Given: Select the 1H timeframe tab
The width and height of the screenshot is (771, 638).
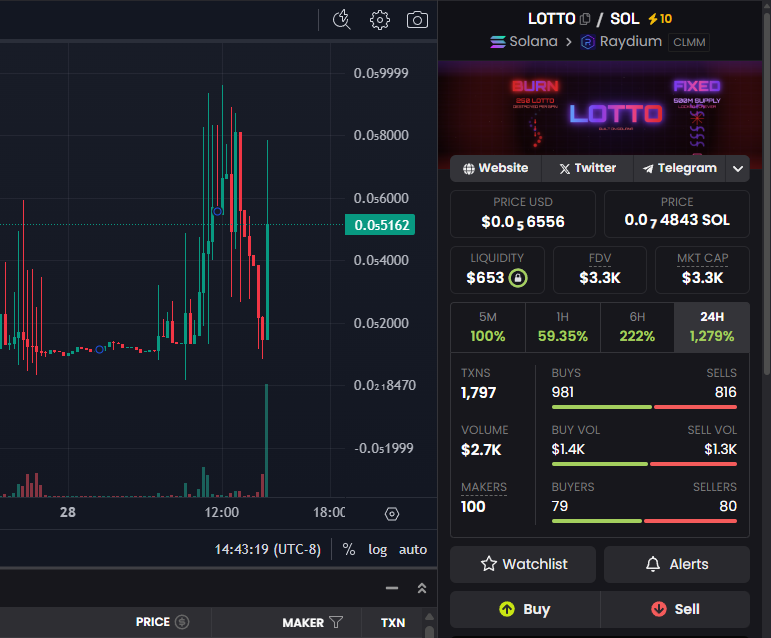Looking at the screenshot, I should (x=563, y=327).
